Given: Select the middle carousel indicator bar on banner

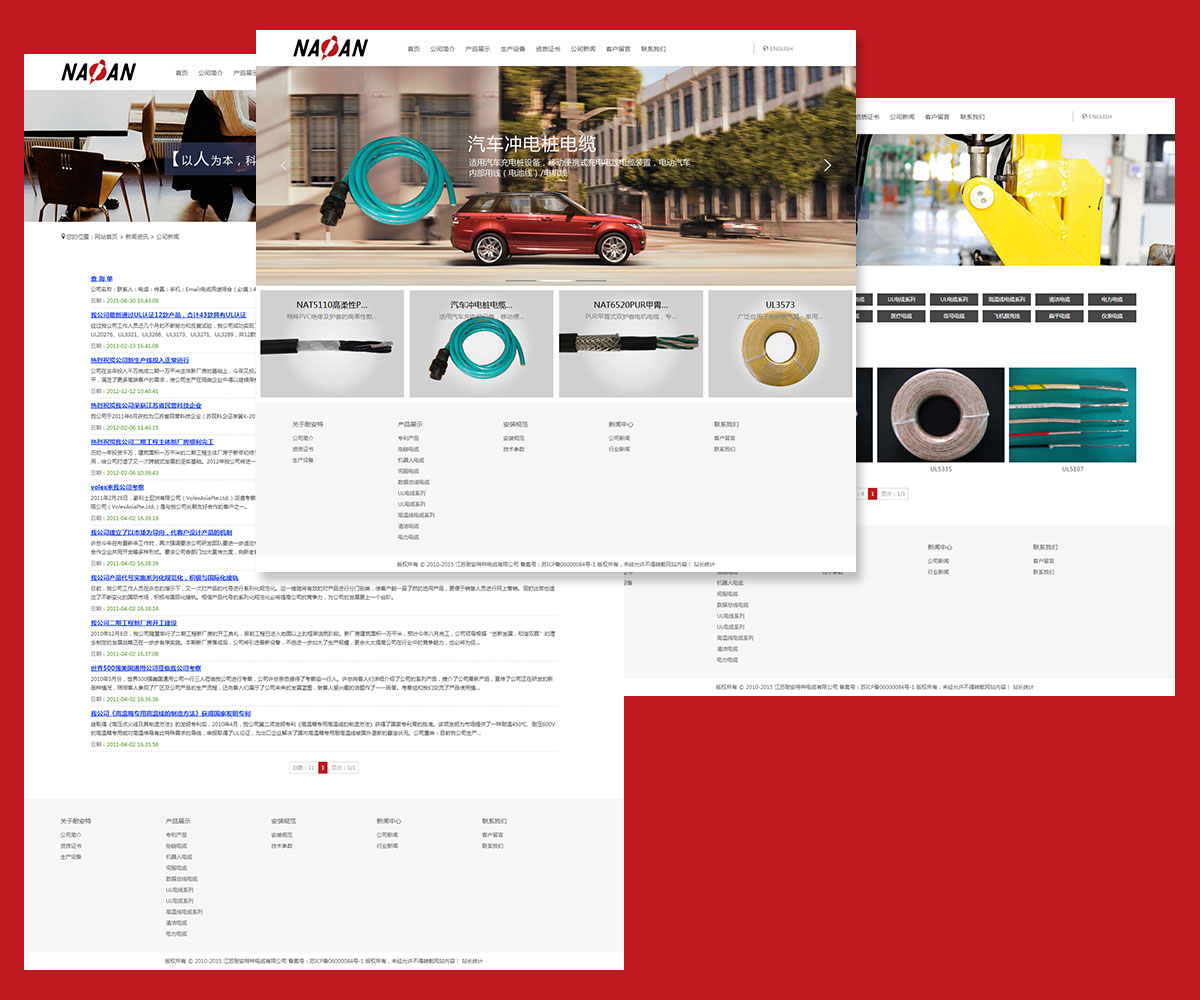Looking at the screenshot, I should tap(555, 281).
